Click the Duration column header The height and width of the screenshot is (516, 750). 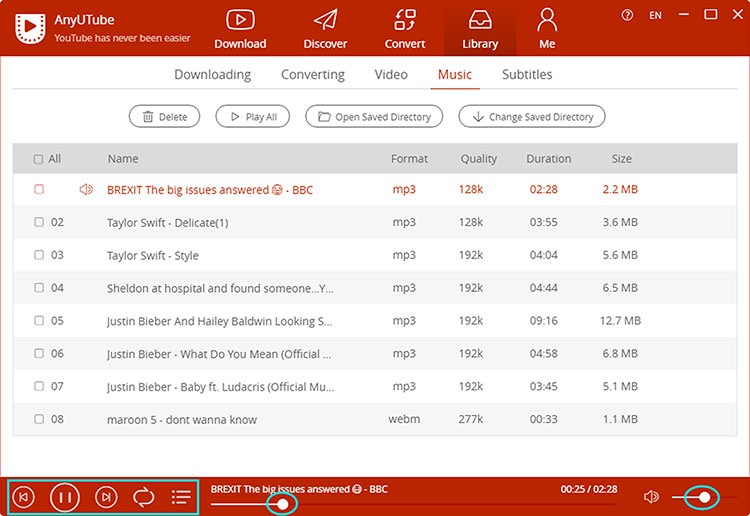point(549,159)
